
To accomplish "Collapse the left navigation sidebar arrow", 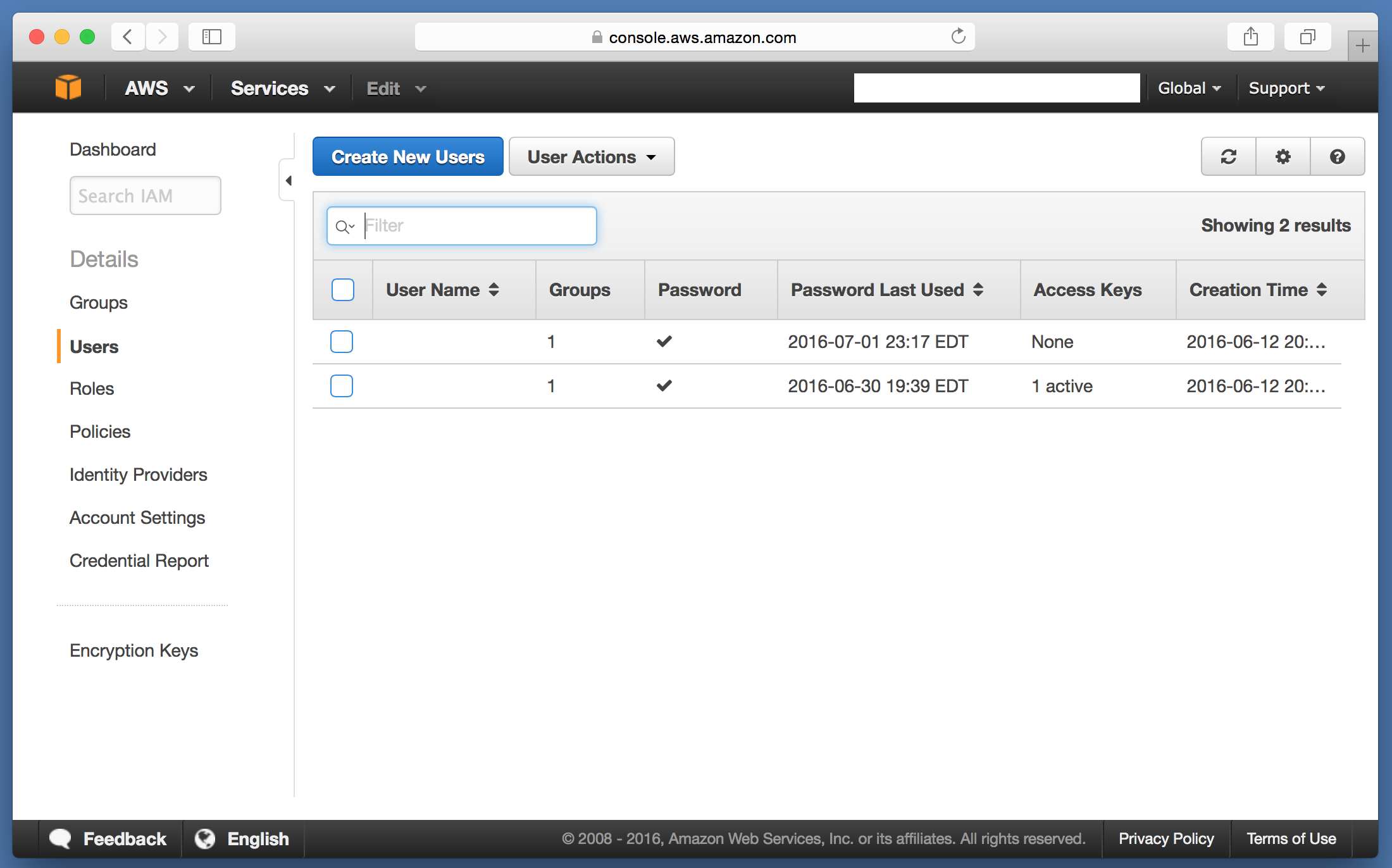I will 289,181.
